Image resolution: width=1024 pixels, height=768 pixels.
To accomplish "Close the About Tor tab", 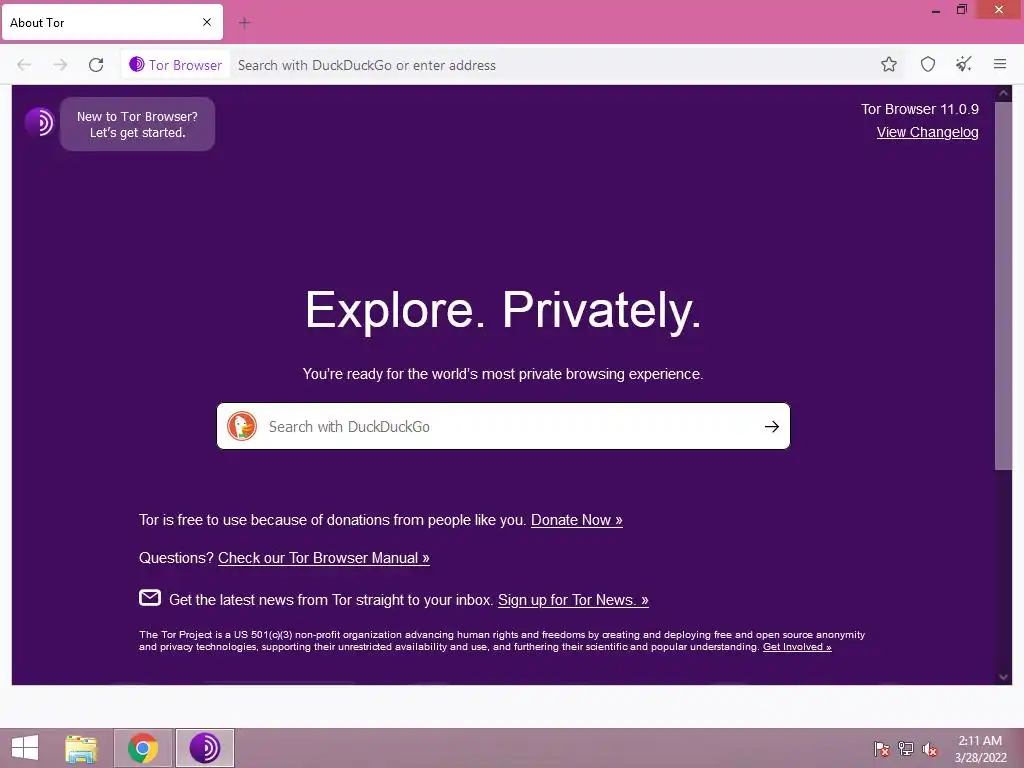I will [x=207, y=22].
